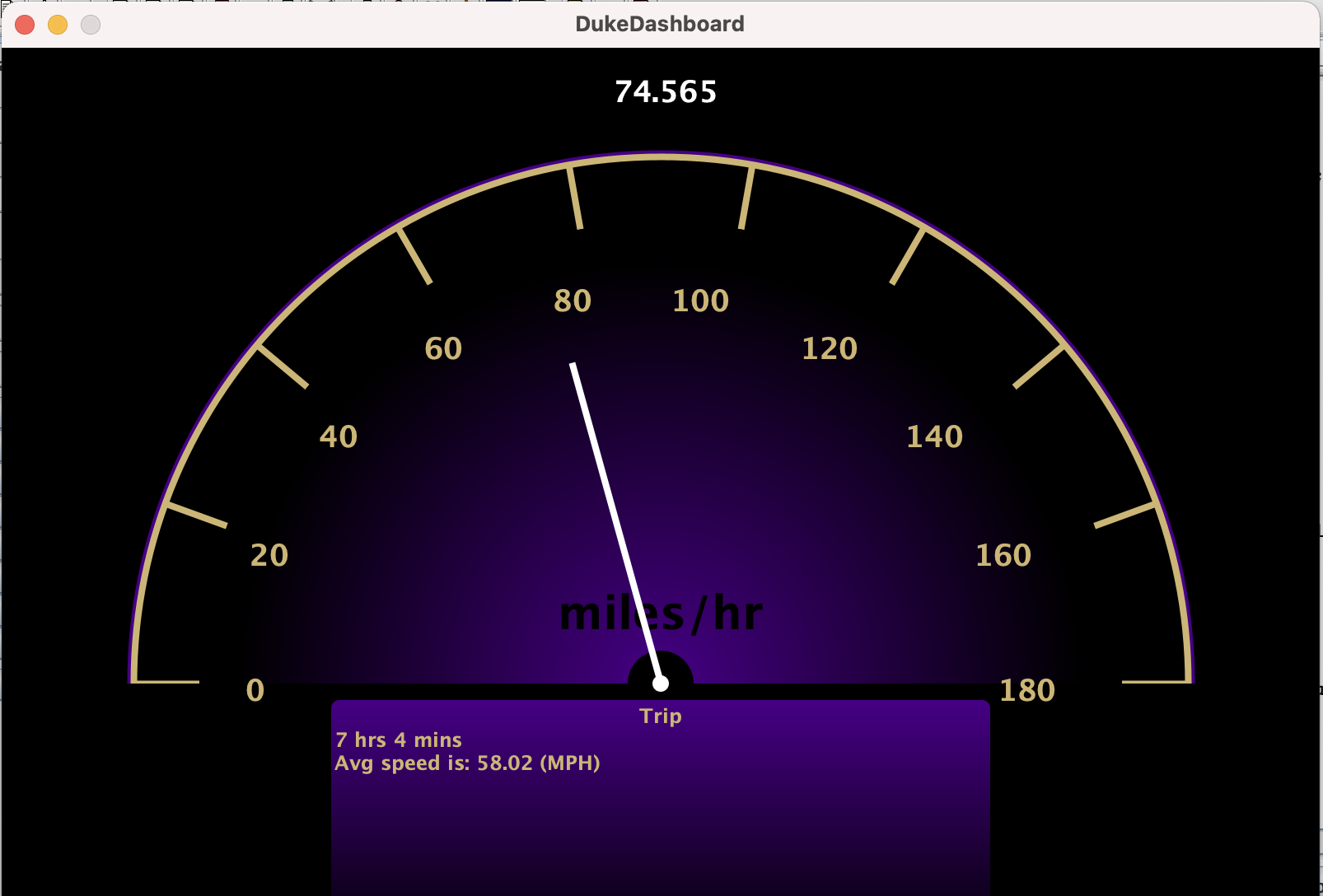Click the needle pivot hub dot

pyautogui.click(x=661, y=684)
